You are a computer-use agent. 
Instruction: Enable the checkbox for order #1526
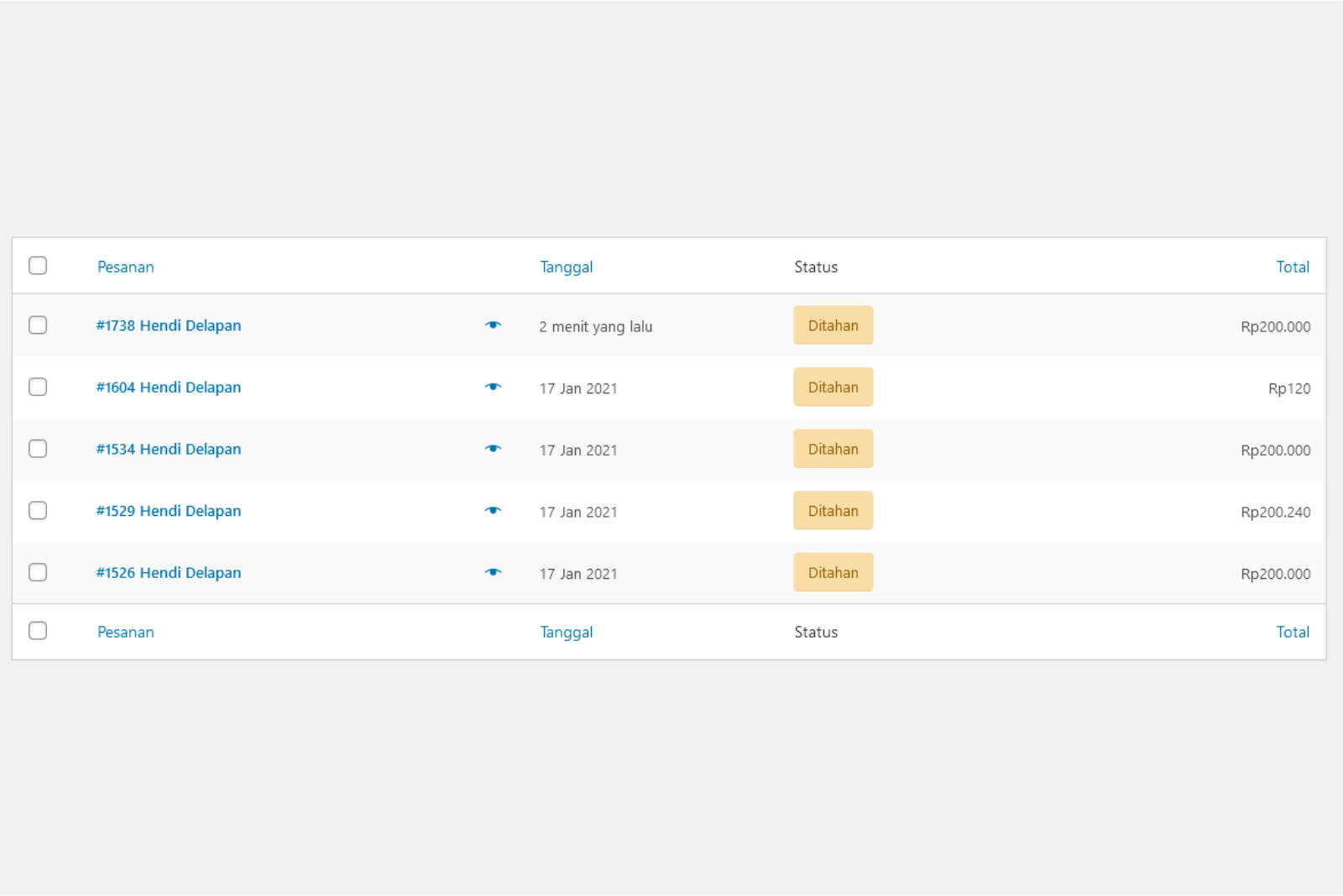pyautogui.click(x=38, y=572)
